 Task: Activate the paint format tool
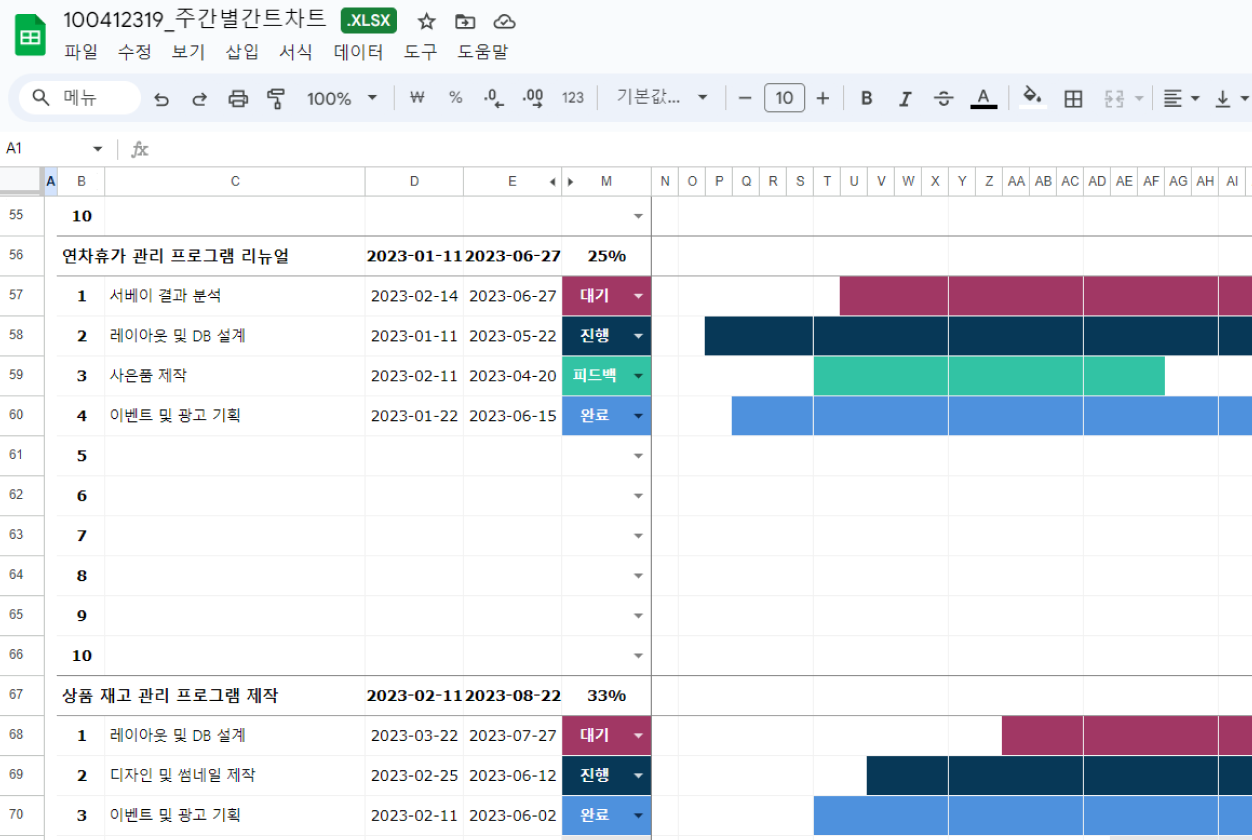(x=276, y=98)
